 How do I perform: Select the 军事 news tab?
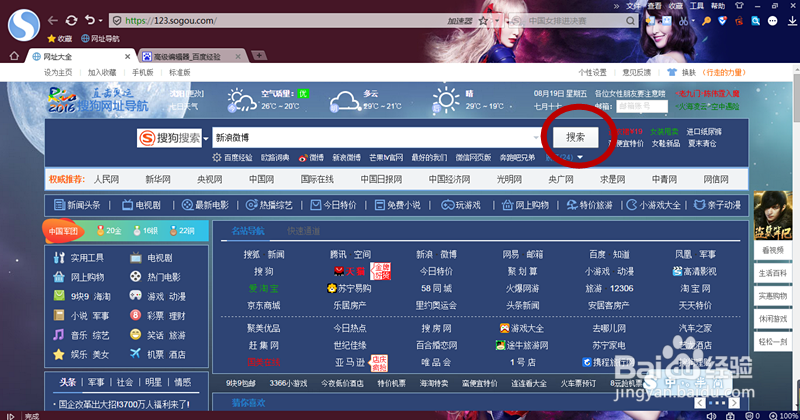click(96, 382)
